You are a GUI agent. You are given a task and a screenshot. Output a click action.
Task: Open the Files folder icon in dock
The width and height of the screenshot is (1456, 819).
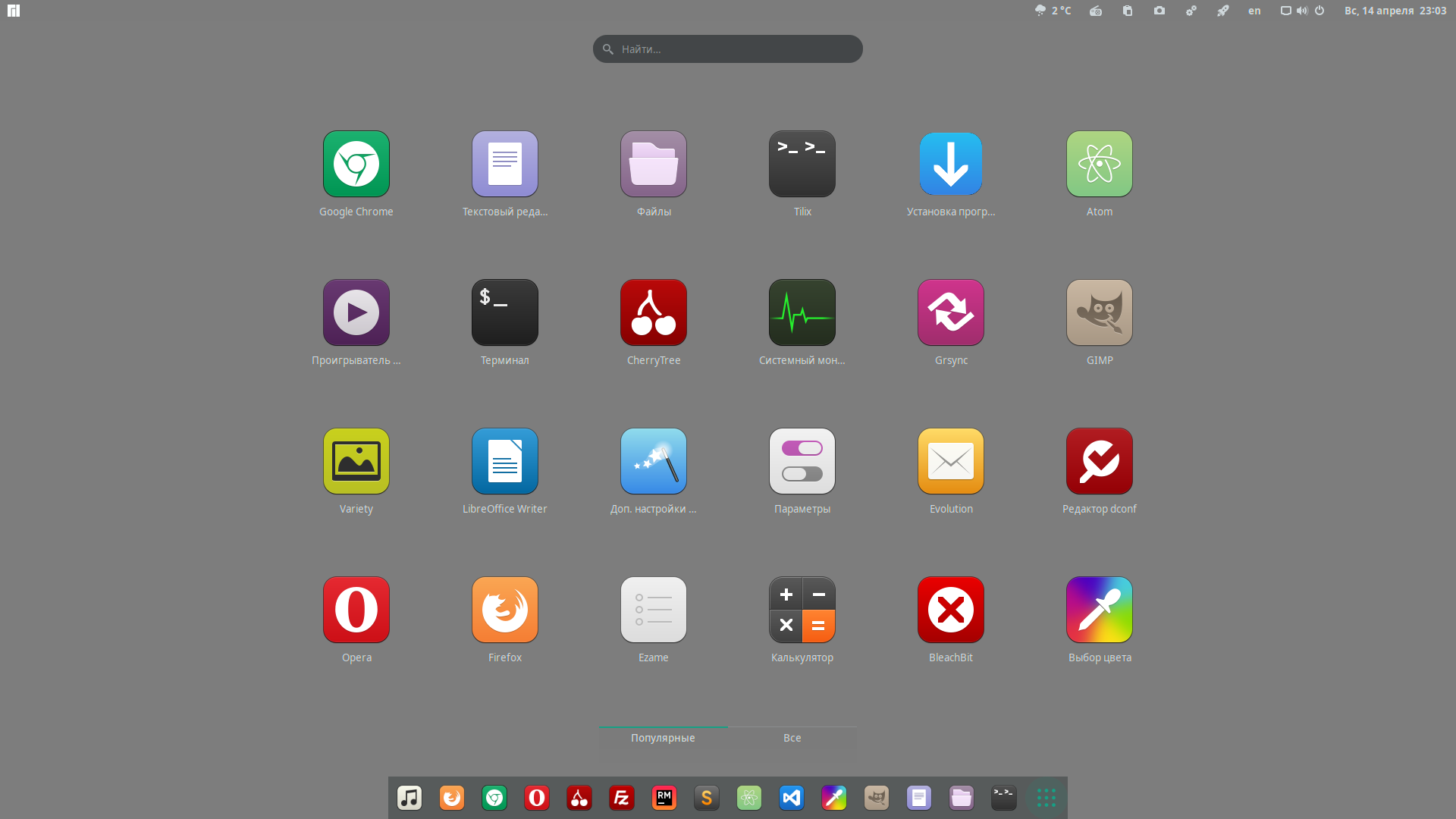pos(962,798)
